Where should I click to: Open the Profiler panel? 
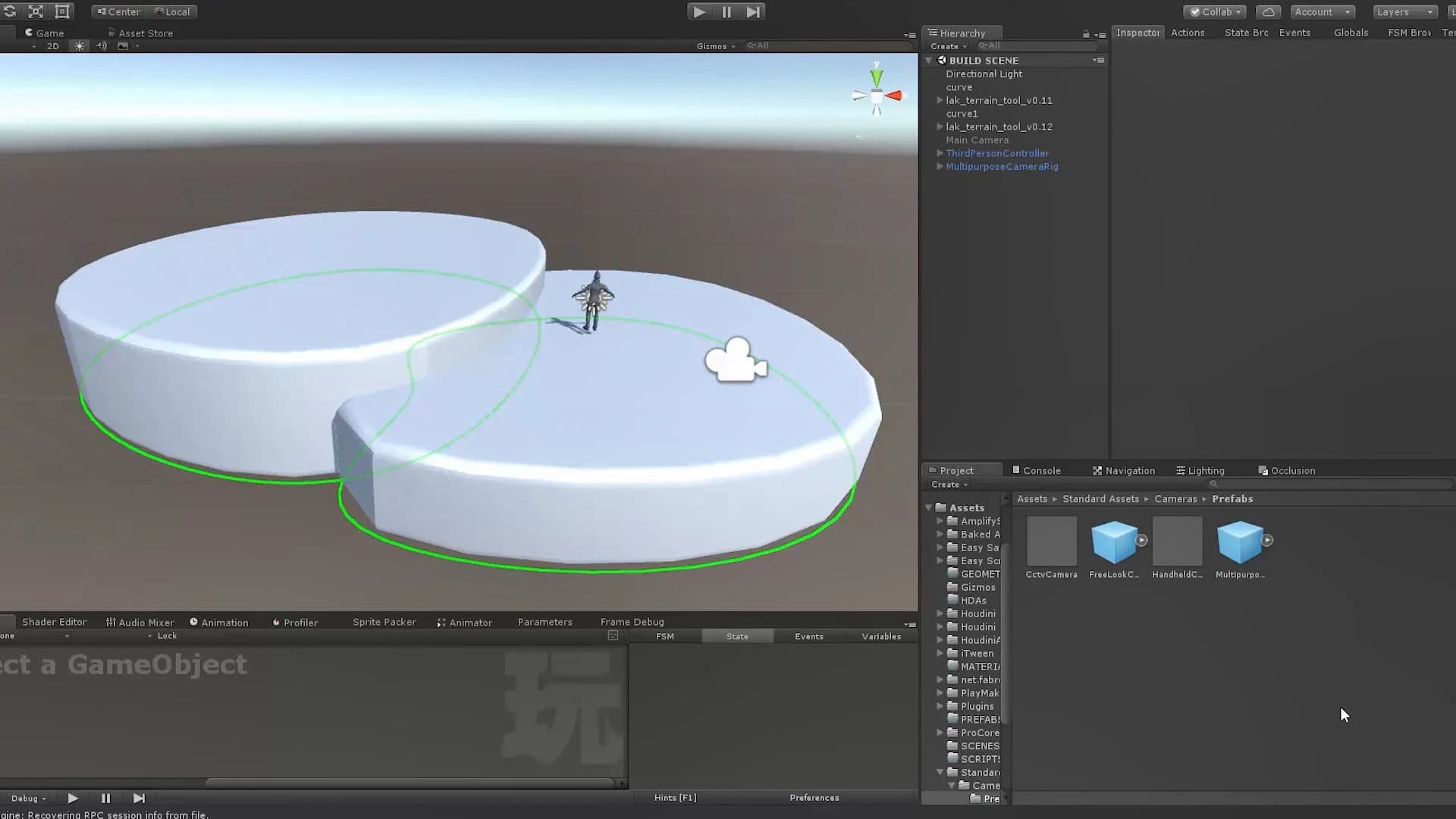[300, 622]
